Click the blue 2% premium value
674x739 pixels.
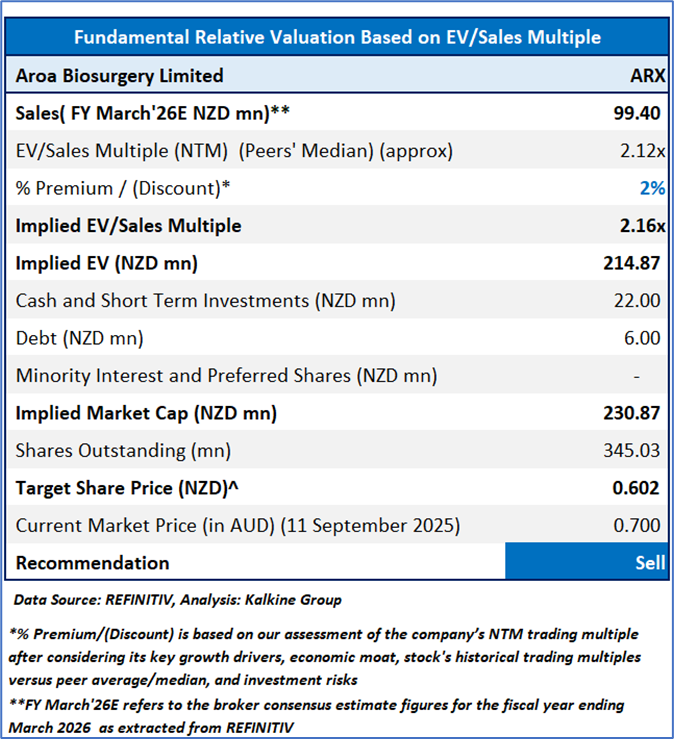652,189
